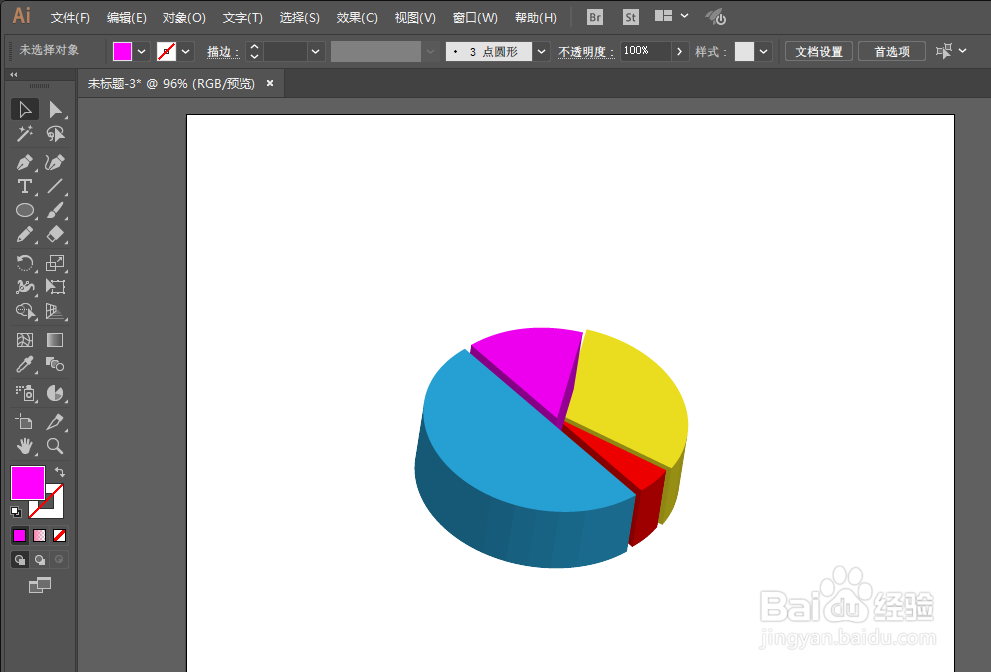Open arrange documents dropdown arrow
This screenshot has height=672, width=991.
click(684, 16)
